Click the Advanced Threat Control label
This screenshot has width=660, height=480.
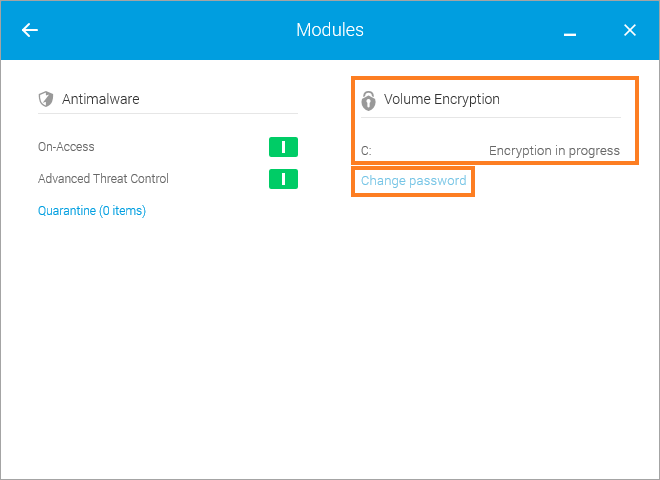tap(103, 179)
